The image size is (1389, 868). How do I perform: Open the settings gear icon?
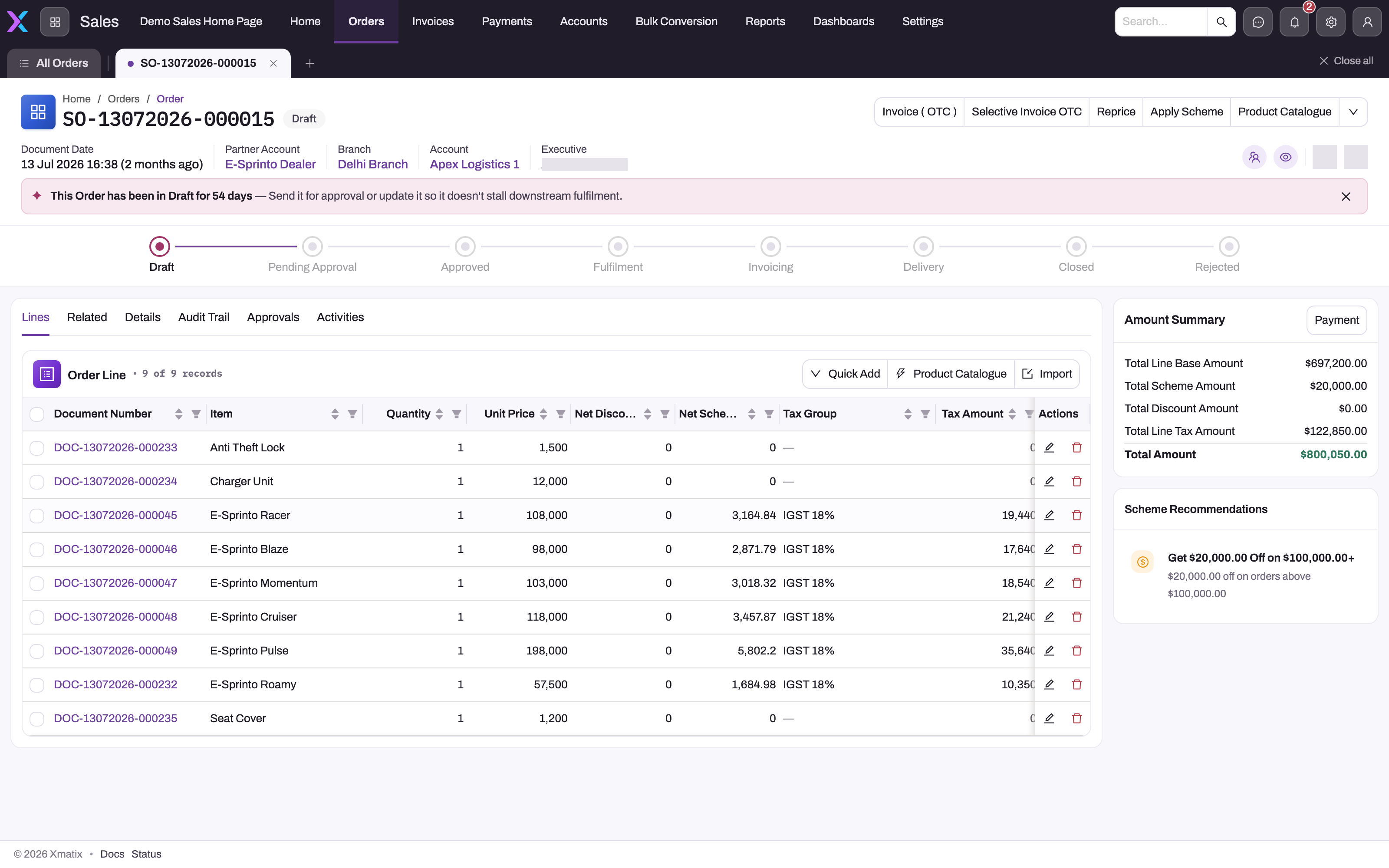(1330, 22)
